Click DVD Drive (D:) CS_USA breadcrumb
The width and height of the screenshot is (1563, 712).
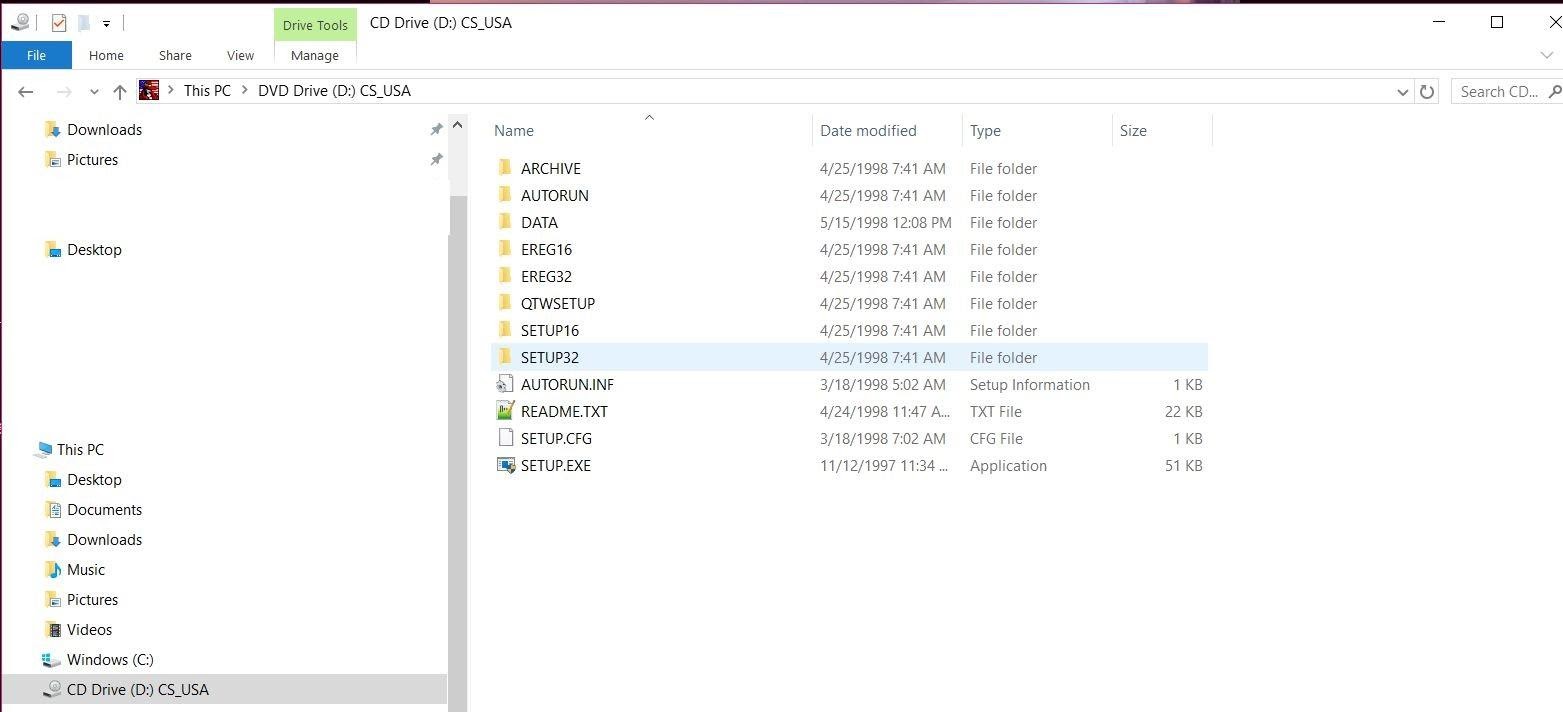click(x=334, y=90)
